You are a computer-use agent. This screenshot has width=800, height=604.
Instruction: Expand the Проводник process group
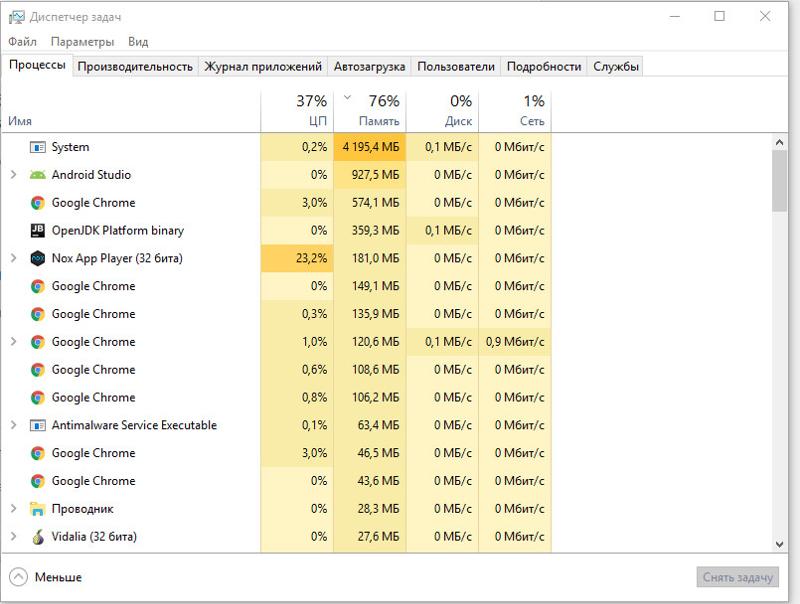13,509
